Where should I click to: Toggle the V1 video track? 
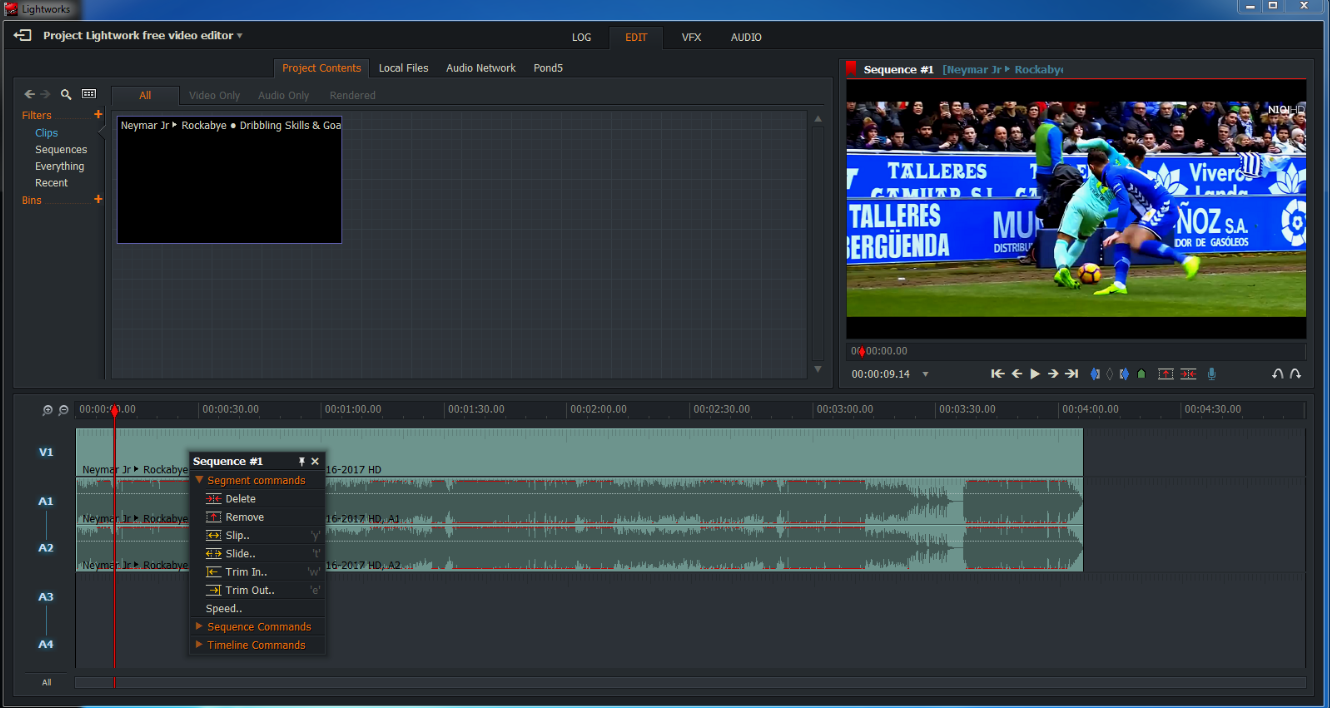pyautogui.click(x=46, y=452)
